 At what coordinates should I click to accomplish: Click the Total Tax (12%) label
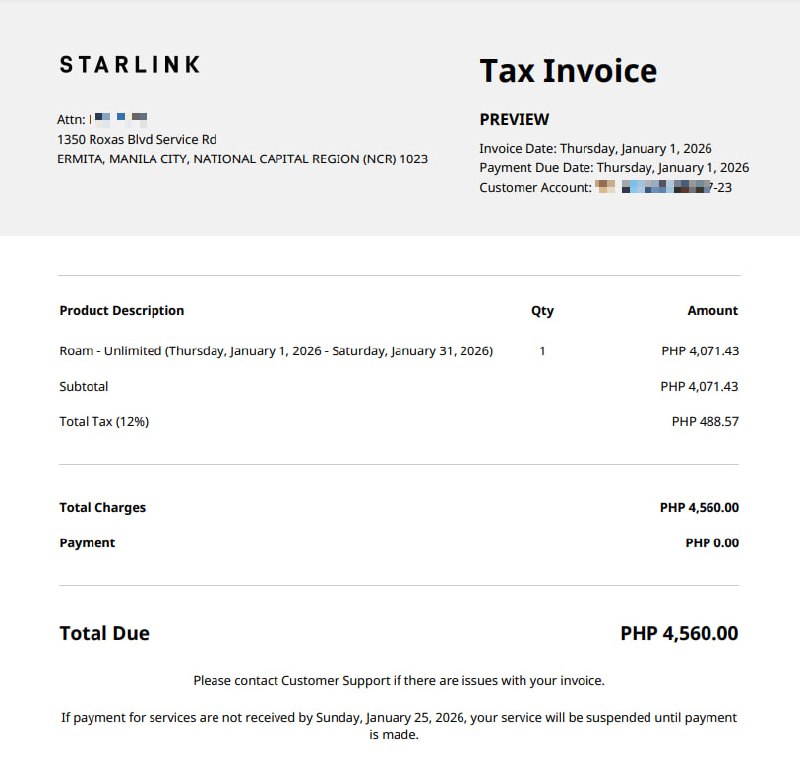104,421
